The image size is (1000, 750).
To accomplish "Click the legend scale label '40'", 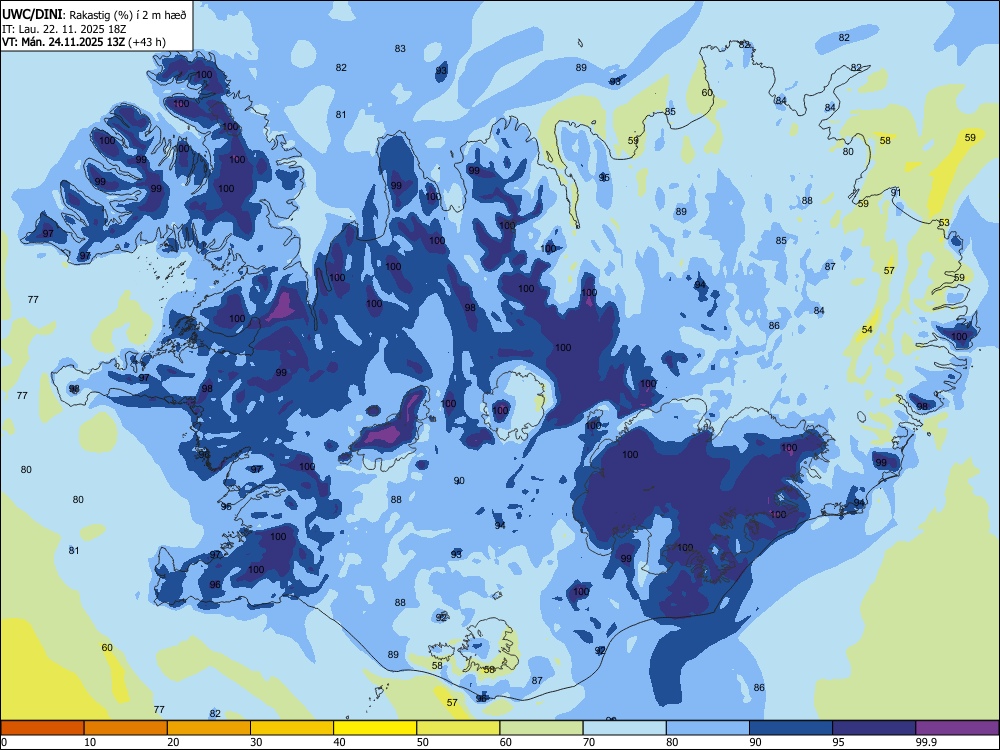I will pyautogui.click(x=339, y=742).
